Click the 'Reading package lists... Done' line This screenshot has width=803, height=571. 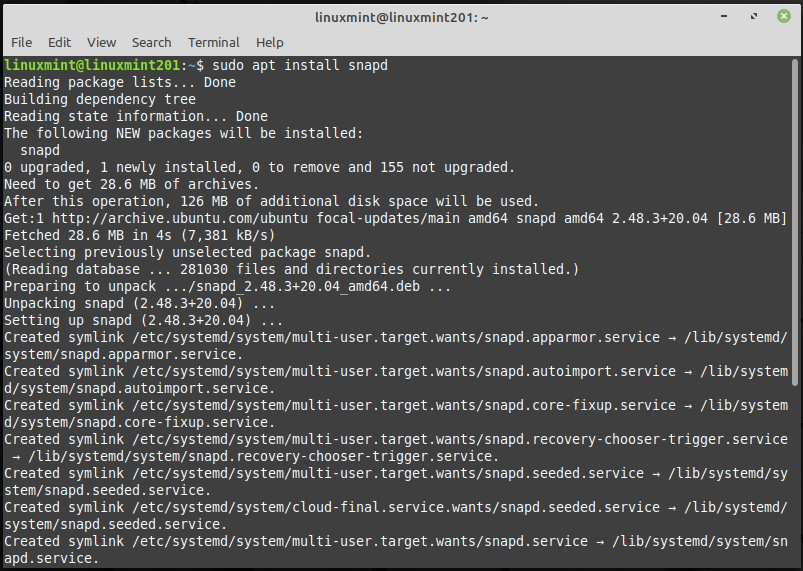click(x=120, y=82)
